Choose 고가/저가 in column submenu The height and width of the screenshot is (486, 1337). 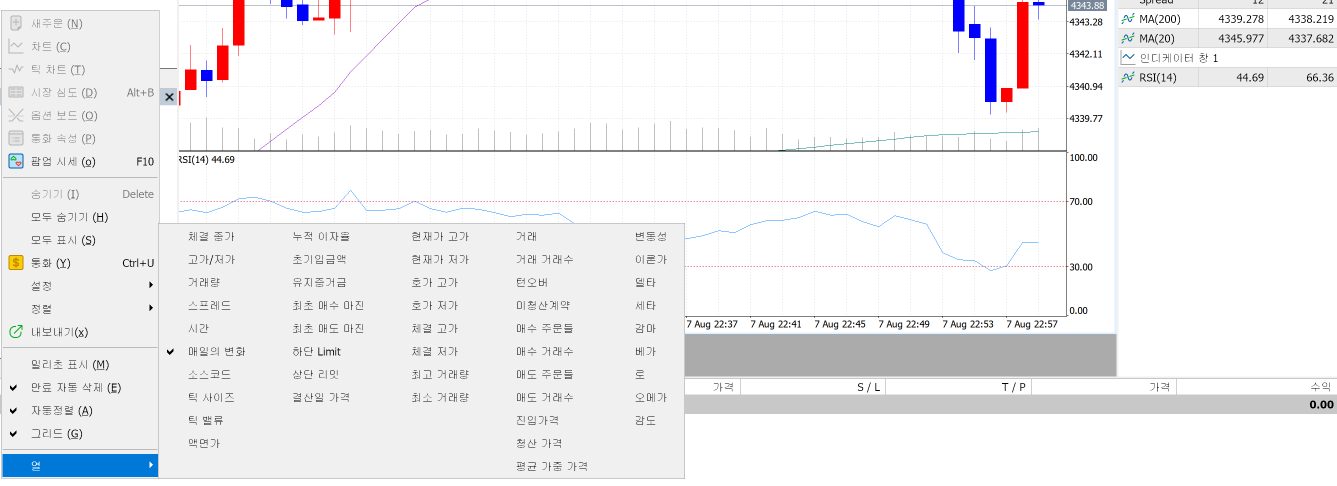(x=210, y=260)
